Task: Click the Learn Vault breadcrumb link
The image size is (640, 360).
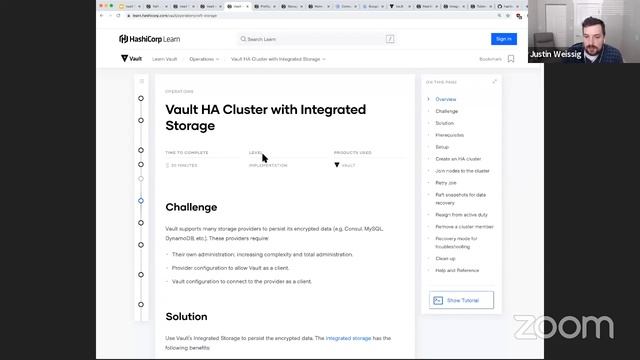Action: coord(164,59)
